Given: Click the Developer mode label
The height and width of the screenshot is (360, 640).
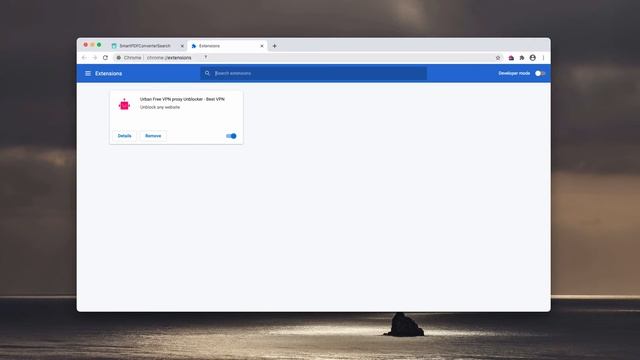Looking at the screenshot, I should coord(514,73).
